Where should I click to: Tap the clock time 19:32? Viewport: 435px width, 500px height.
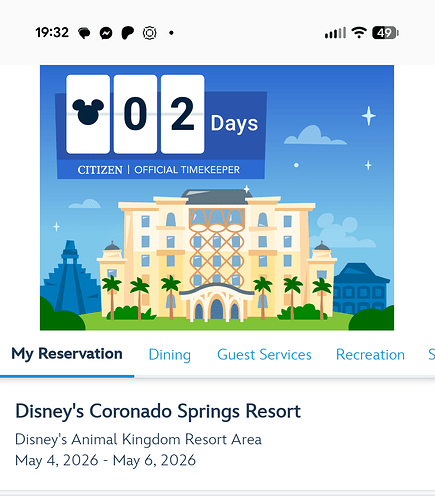click(52, 33)
